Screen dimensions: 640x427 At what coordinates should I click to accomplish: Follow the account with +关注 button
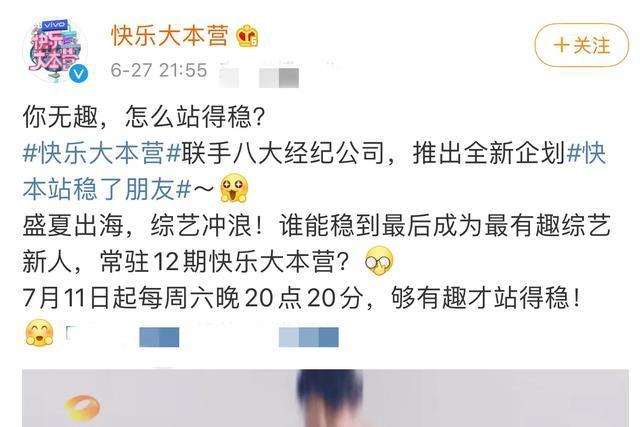(582, 45)
